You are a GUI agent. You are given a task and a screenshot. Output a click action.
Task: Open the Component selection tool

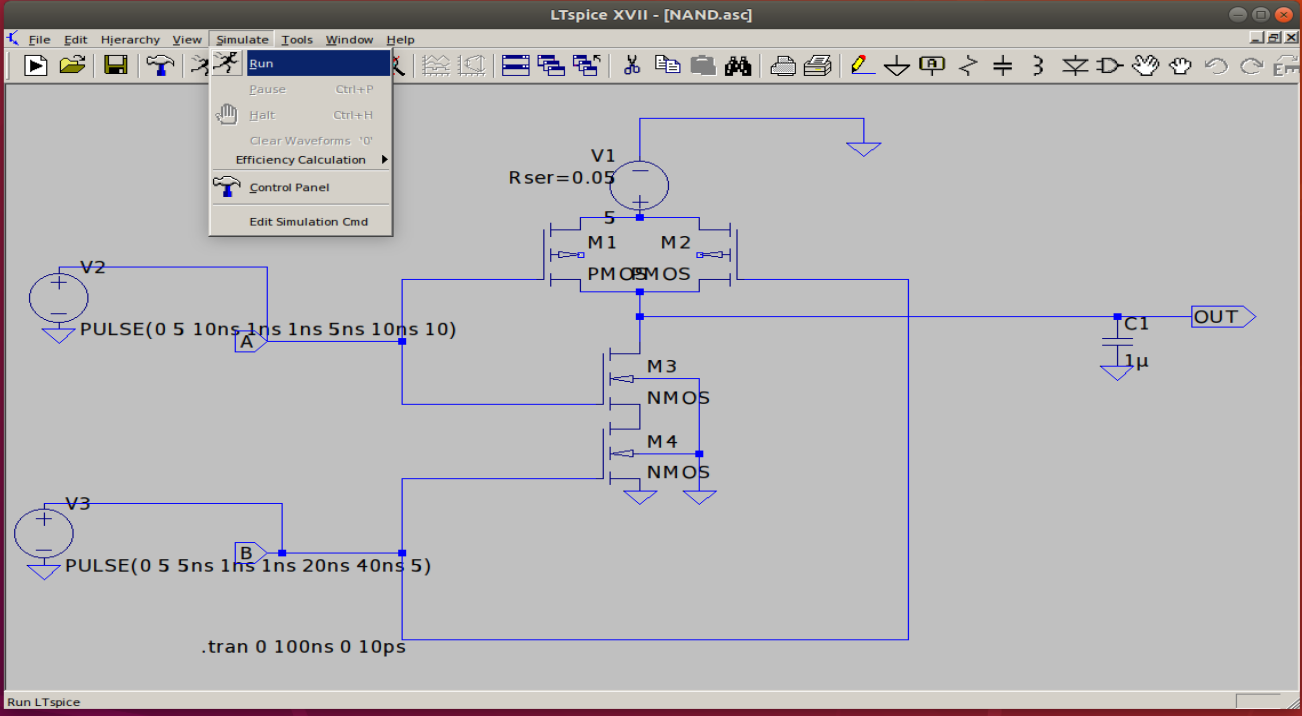pos(1108,65)
